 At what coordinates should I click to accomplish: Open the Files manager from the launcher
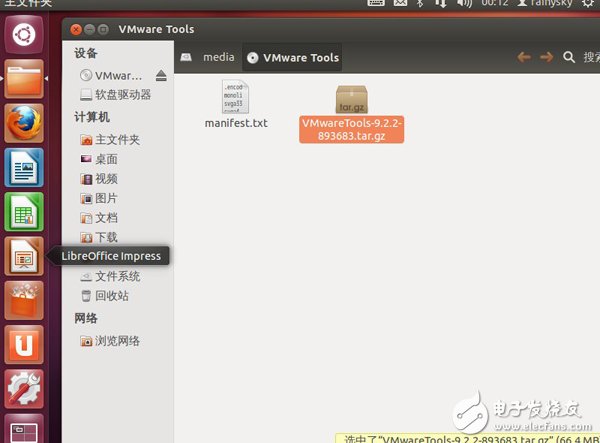pos(24,79)
